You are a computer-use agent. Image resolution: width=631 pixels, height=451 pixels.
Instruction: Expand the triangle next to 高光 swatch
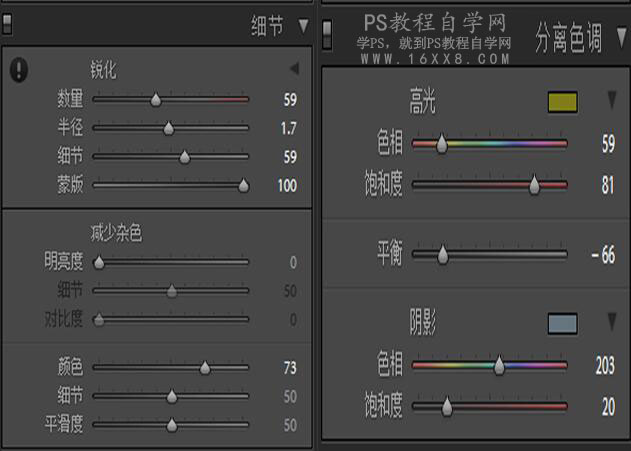tap(610, 101)
